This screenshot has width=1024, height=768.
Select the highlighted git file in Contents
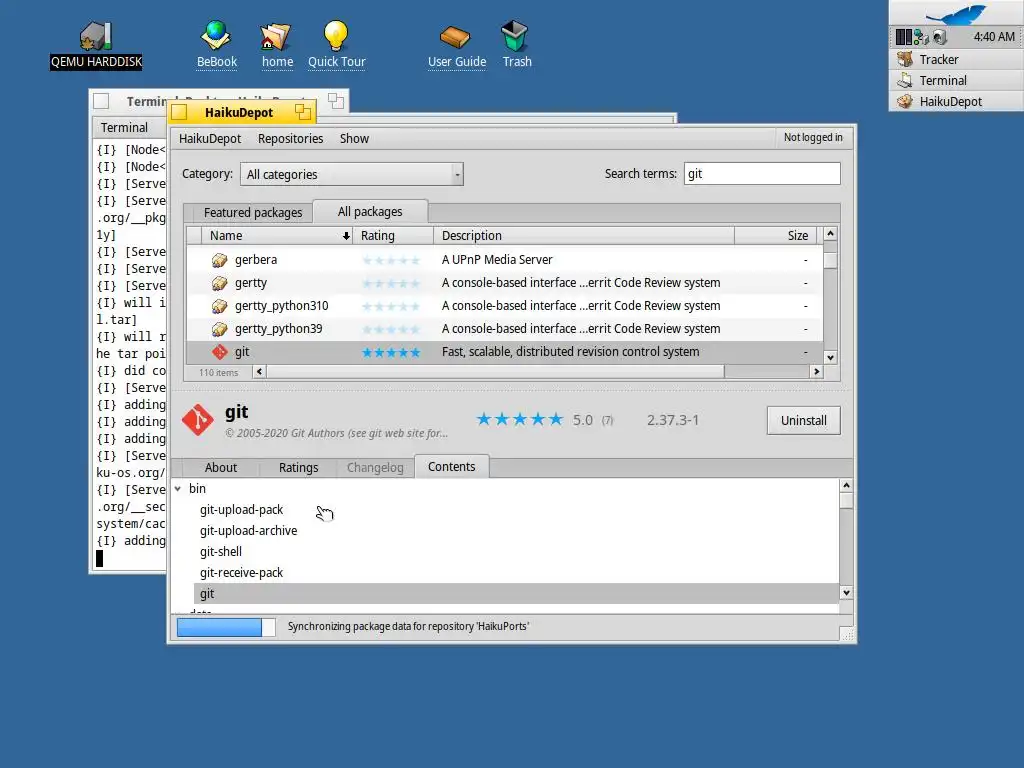(x=516, y=594)
